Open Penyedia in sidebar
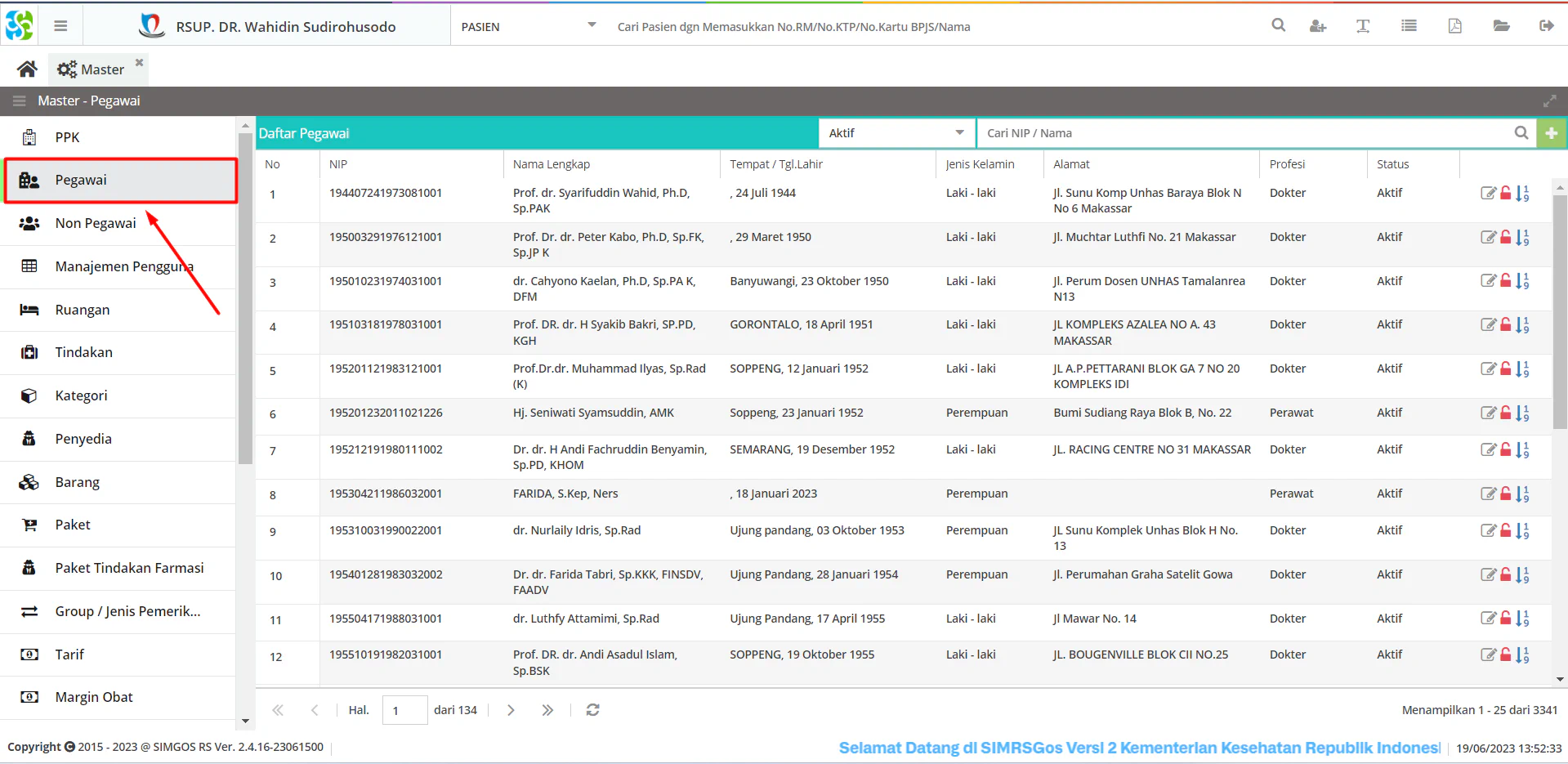This screenshot has height=764, width=1568. pos(118,439)
